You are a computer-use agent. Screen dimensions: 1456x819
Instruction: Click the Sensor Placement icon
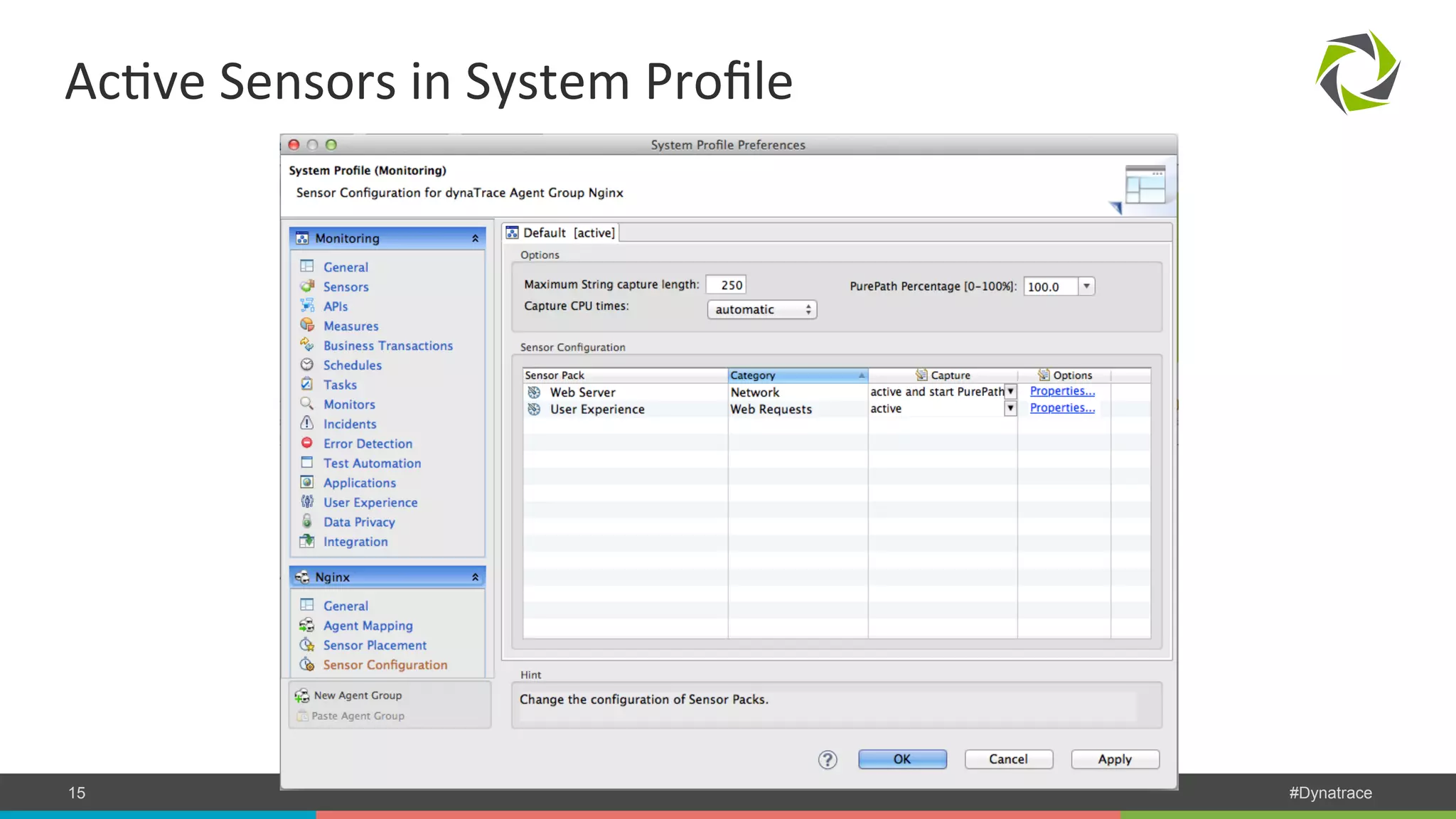(307, 645)
